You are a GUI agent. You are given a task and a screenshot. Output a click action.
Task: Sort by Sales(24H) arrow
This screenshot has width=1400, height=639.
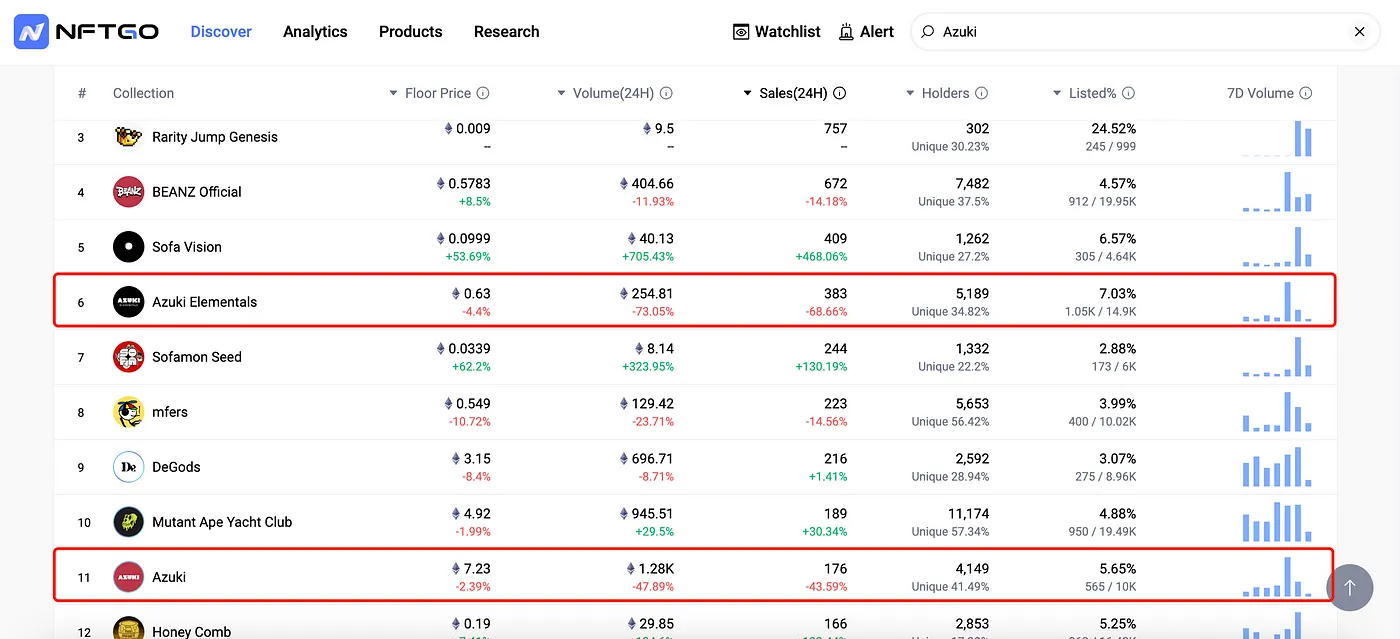click(x=747, y=94)
